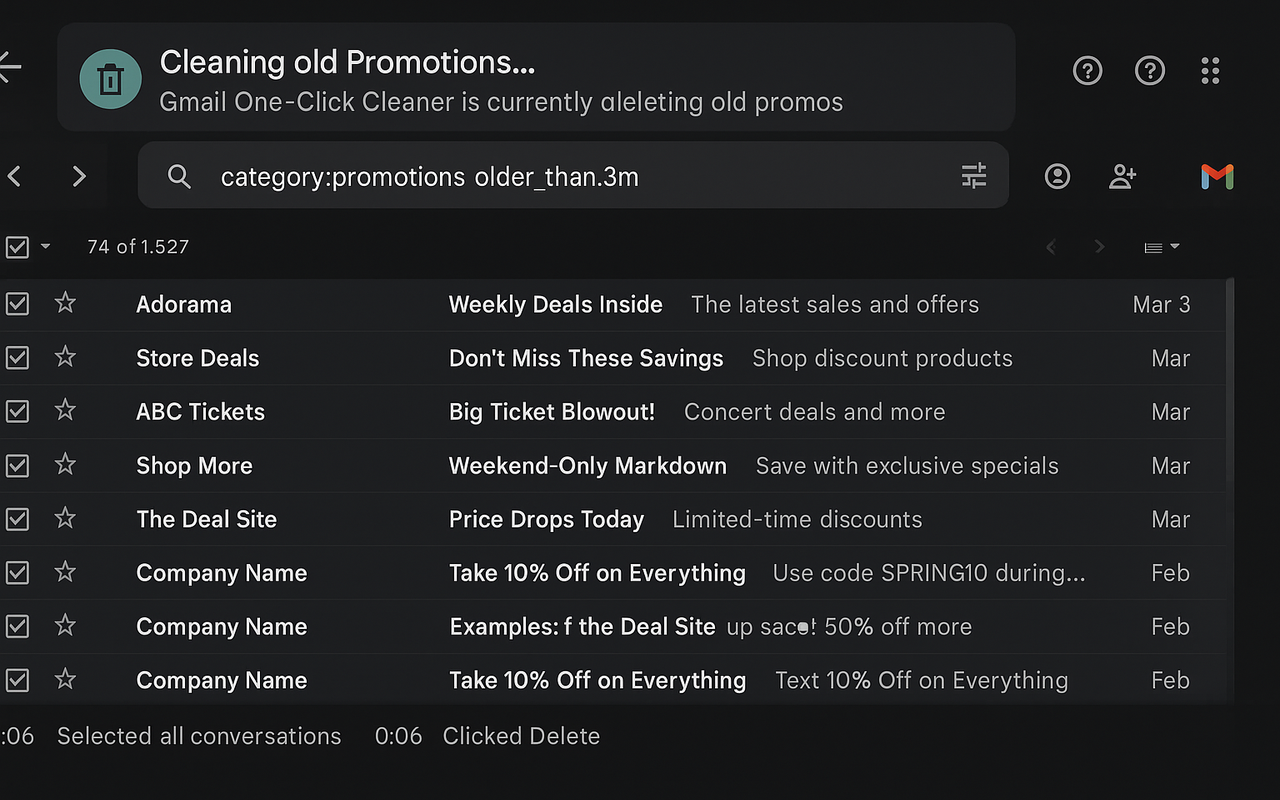The image size is (1280, 800).
Task: Click the forward navigation arrow
Action: click(x=79, y=176)
